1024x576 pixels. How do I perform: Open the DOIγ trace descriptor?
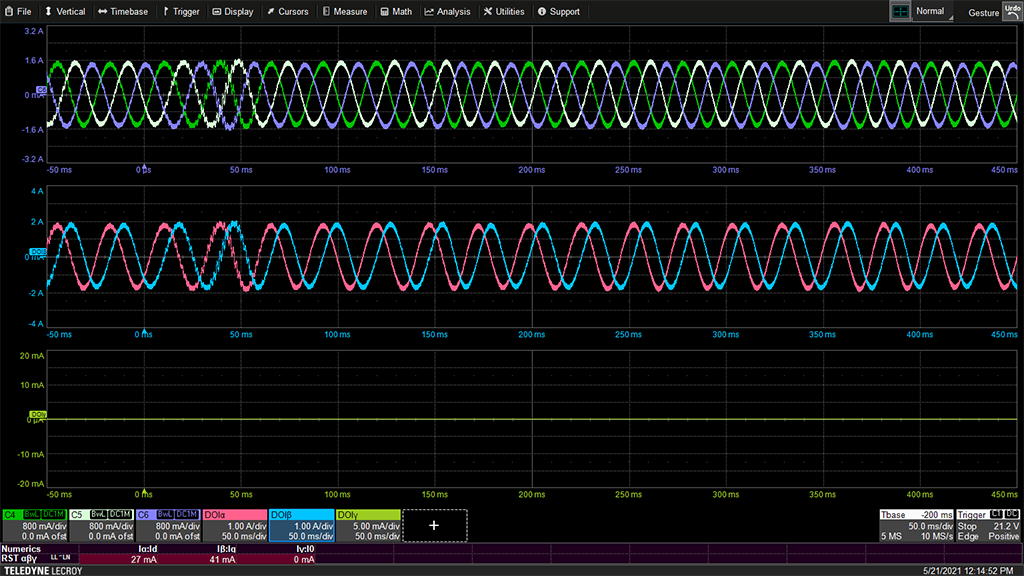(368, 525)
